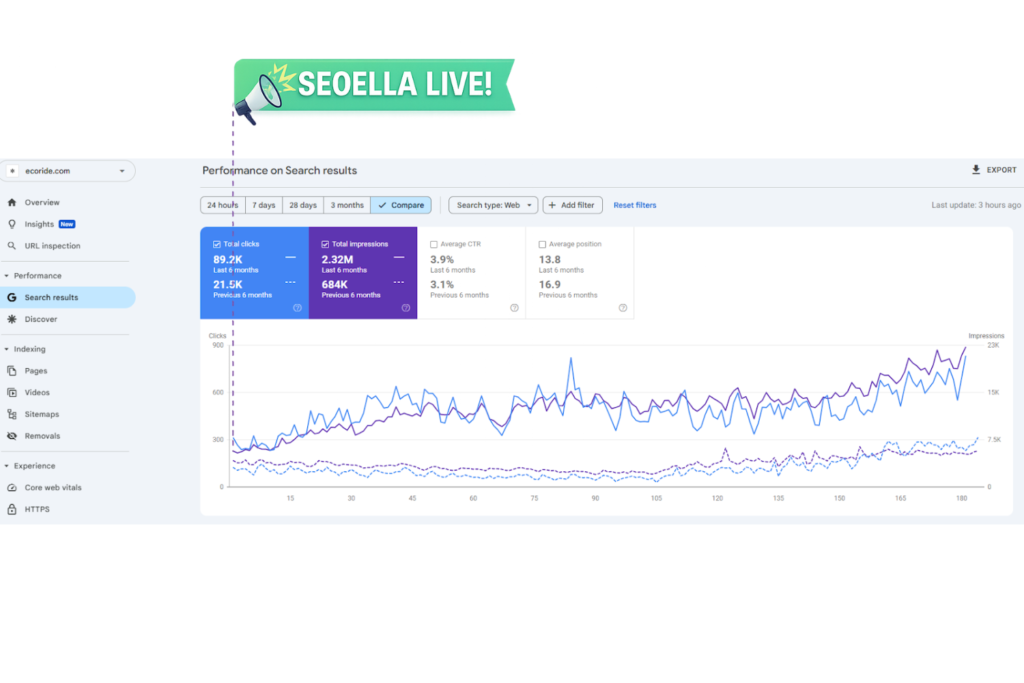Screen dimensions: 1024x683
Task: Click the Add filter button
Action: pyautogui.click(x=572, y=205)
